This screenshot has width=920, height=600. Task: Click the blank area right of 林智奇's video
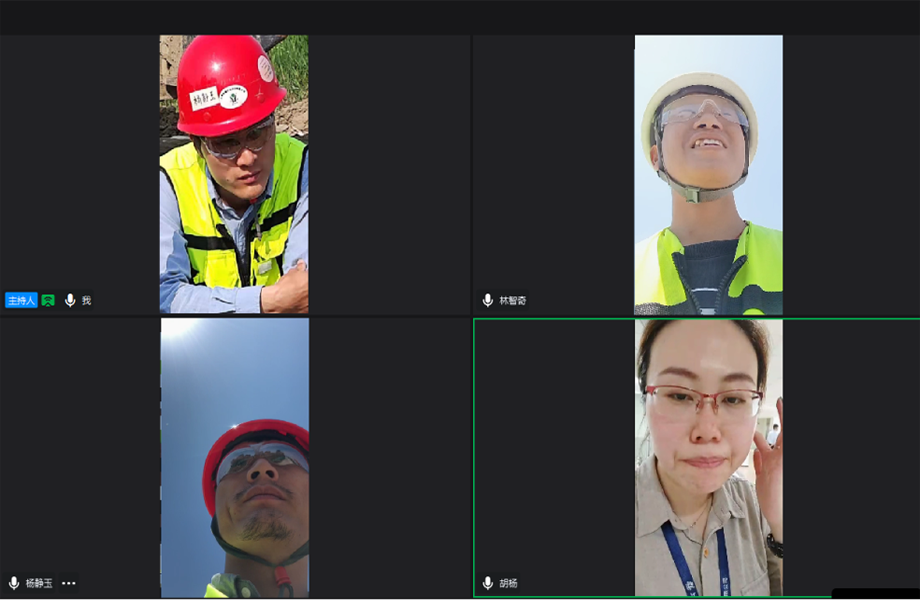tap(850, 175)
